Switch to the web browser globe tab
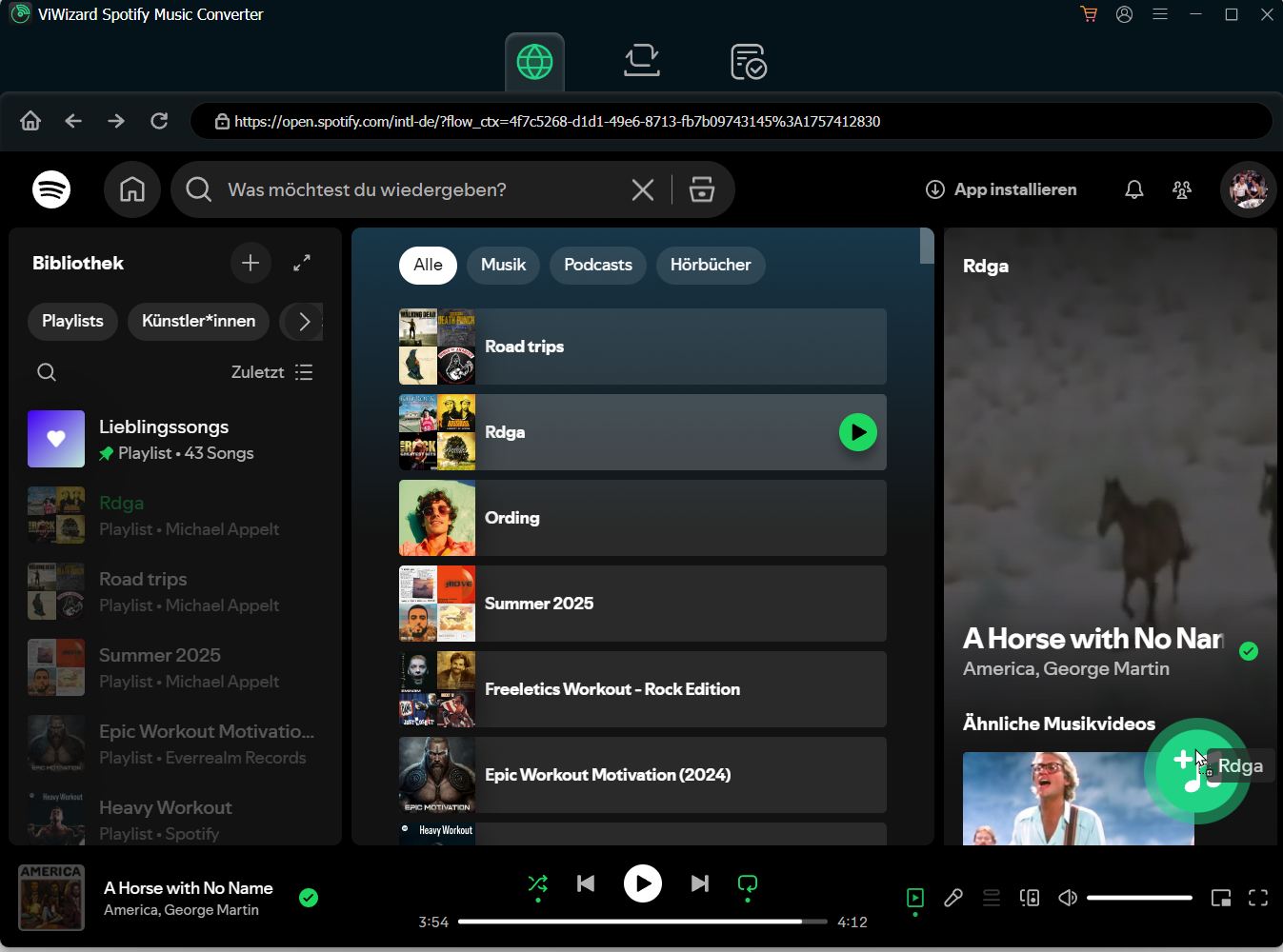Viewport: 1283px width, 952px height. pos(534,62)
